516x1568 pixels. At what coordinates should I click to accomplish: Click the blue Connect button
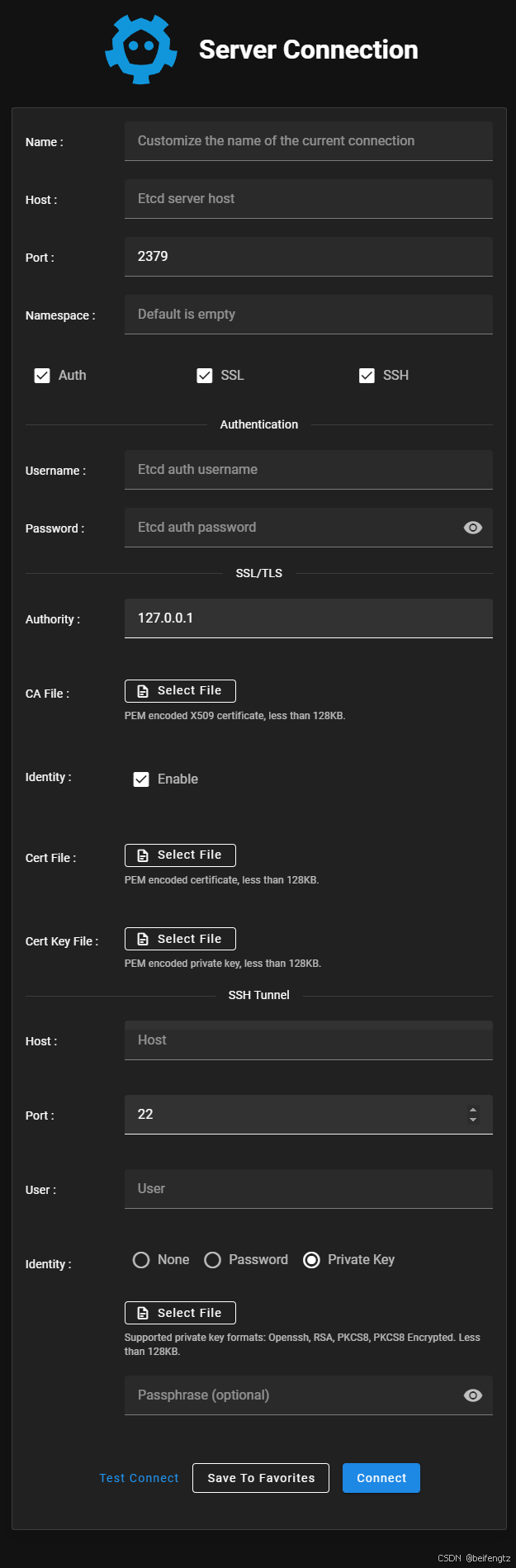pos(381,1478)
